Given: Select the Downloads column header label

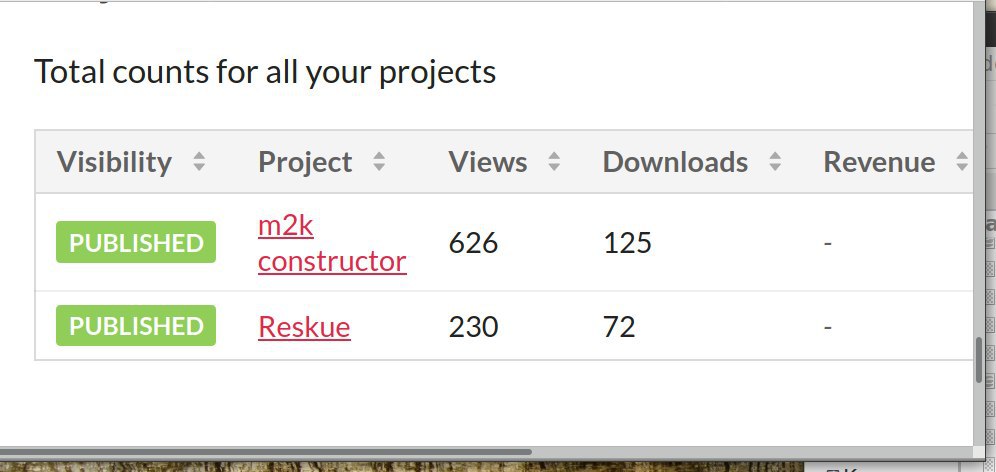Looking at the screenshot, I should pyautogui.click(x=675, y=162).
